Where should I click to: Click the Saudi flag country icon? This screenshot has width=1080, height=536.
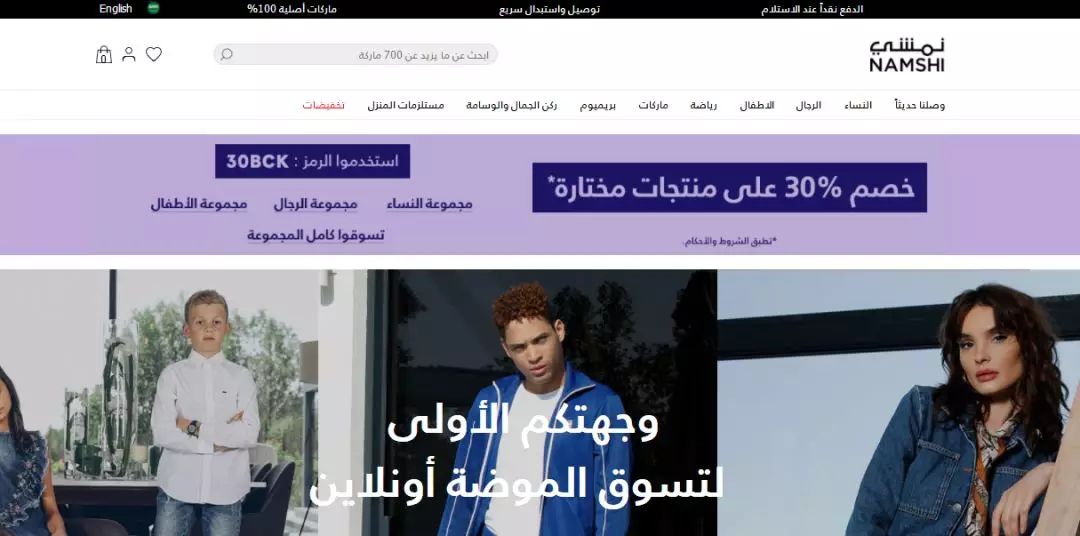154,8
